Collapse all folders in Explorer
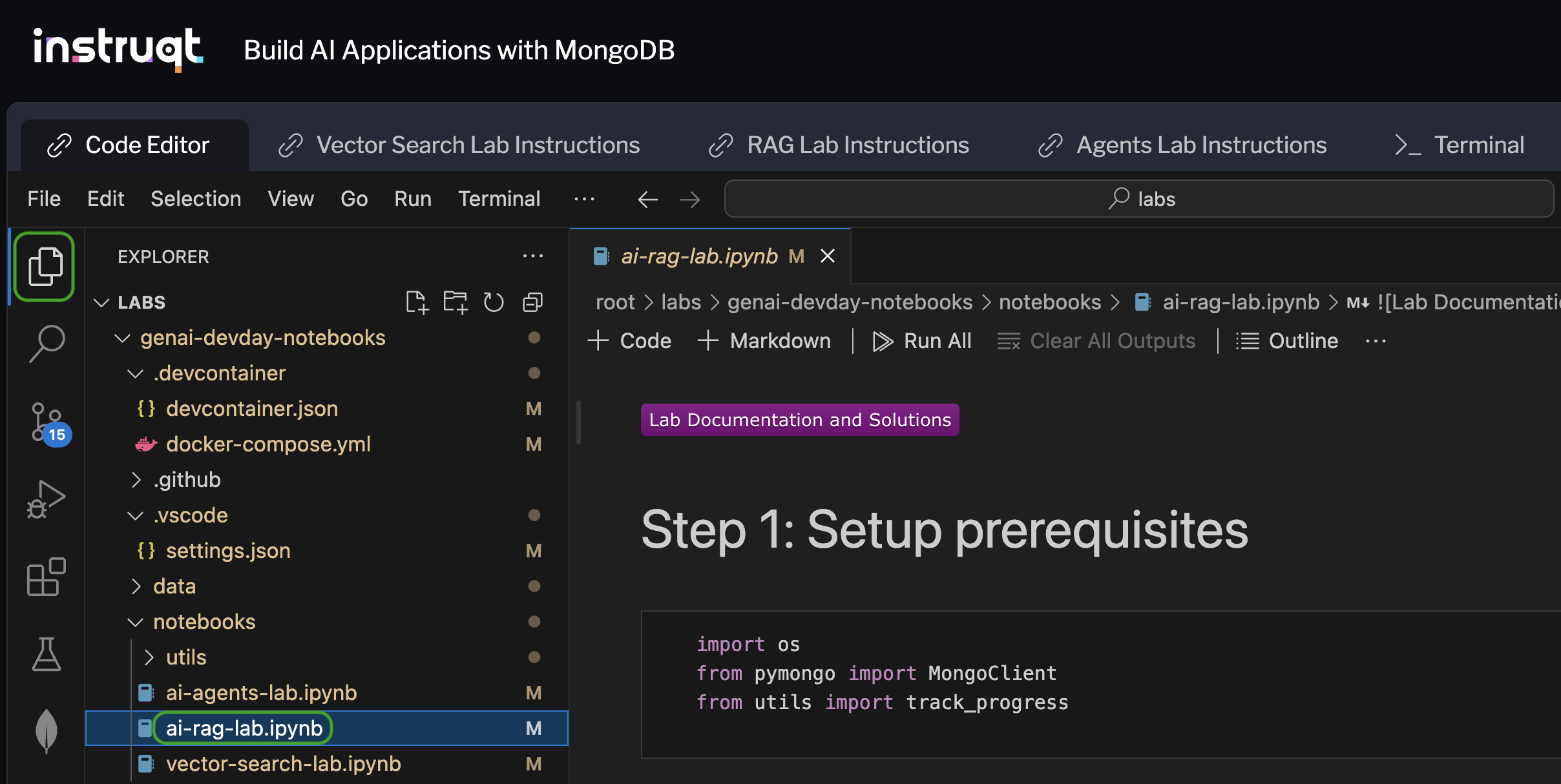The width and height of the screenshot is (1561, 784). 532,302
